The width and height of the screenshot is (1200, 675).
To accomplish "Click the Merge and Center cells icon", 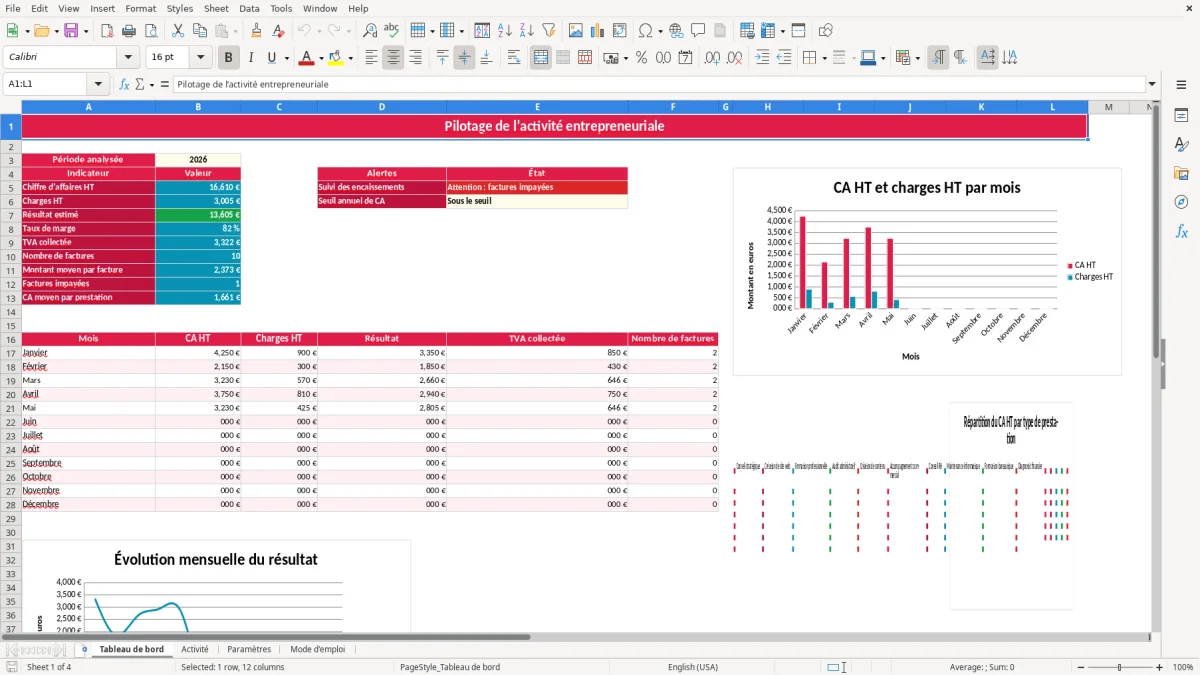I will coord(541,58).
